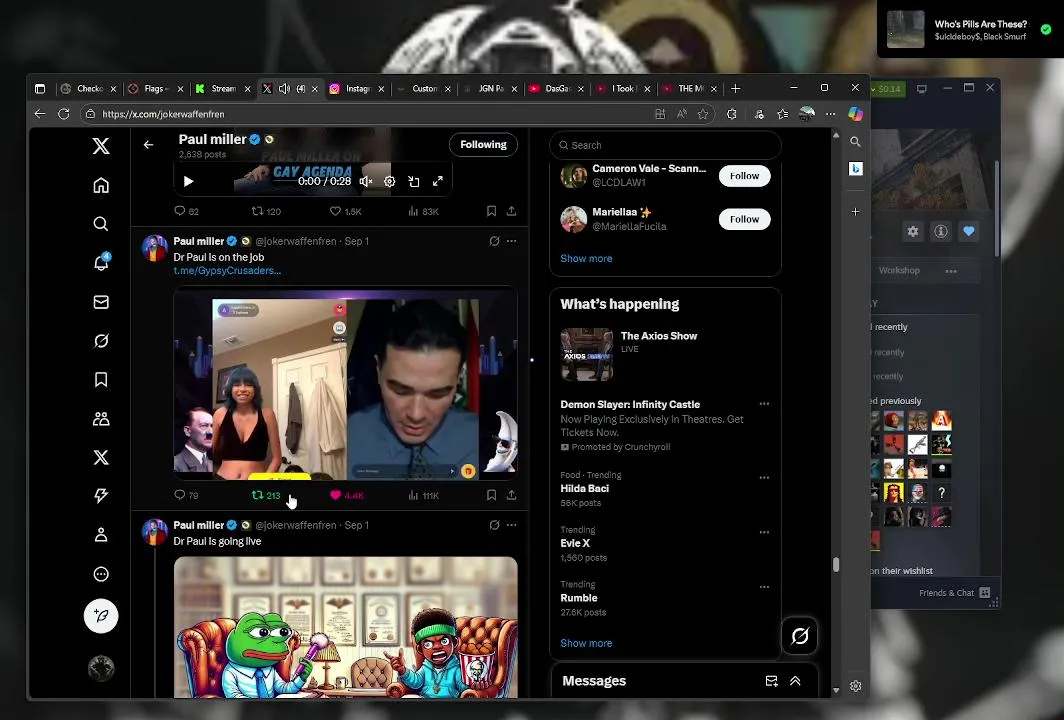Switch to the DasGa browser tab
This screenshot has height=720, width=1064.
557,89
